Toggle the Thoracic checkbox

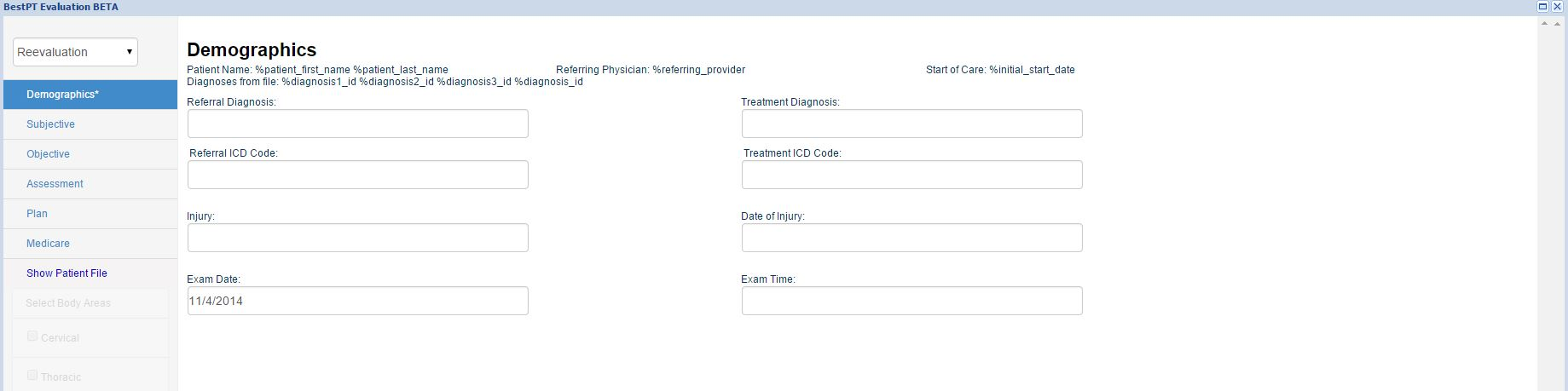(32, 375)
